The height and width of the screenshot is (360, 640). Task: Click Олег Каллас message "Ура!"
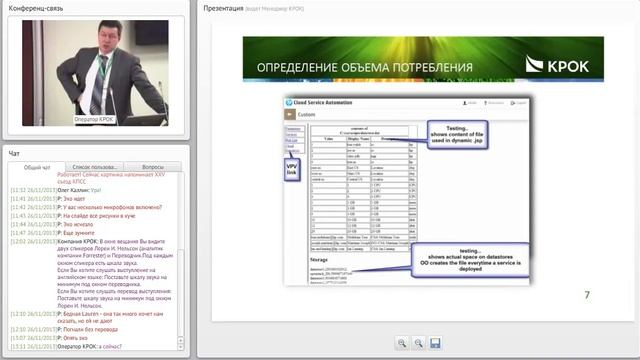tap(96, 190)
